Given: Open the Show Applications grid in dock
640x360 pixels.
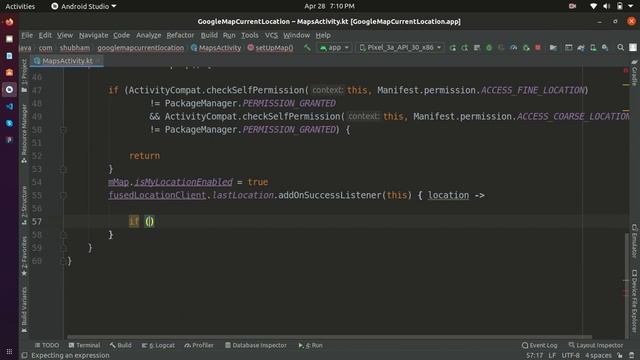Looking at the screenshot, I should (9, 351).
